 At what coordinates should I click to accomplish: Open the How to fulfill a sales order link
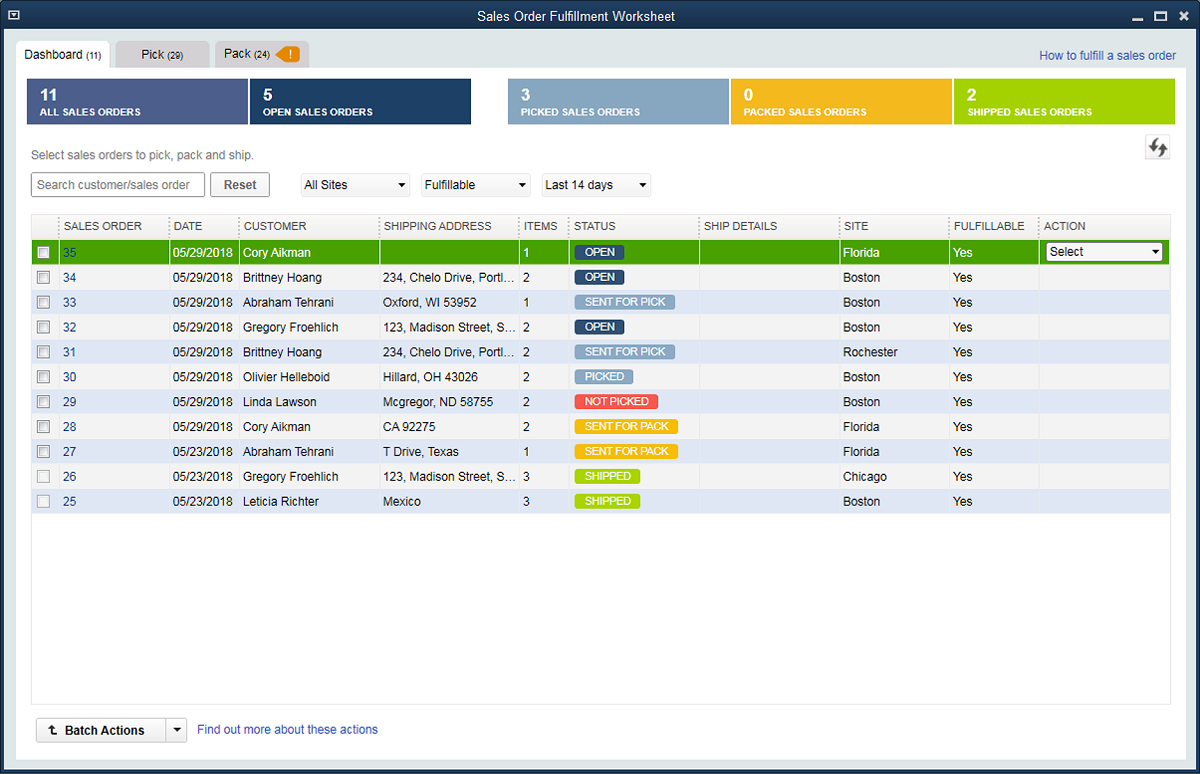point(1107,55)
